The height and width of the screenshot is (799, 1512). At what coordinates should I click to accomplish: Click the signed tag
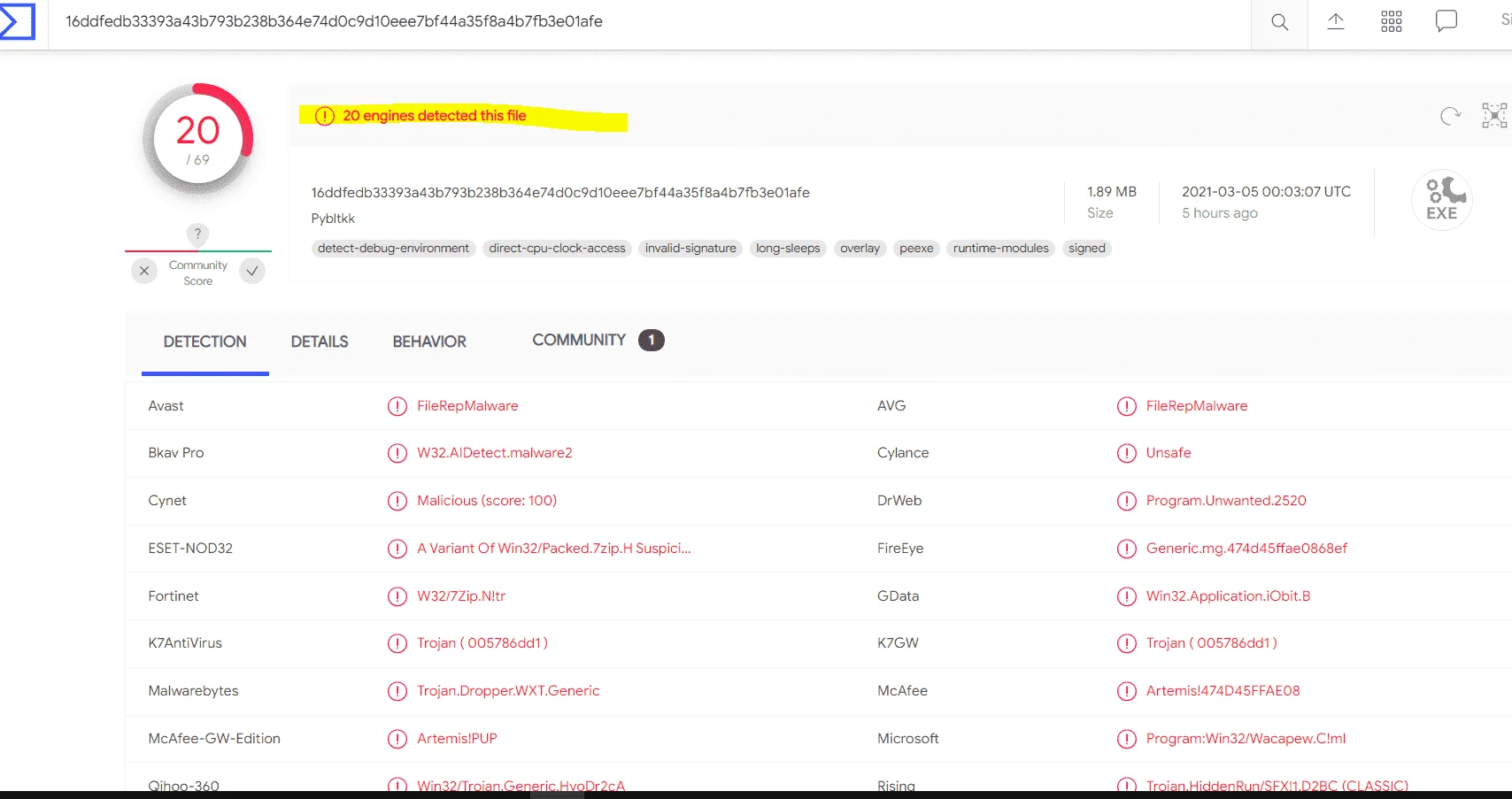(x=1087, y=249)
